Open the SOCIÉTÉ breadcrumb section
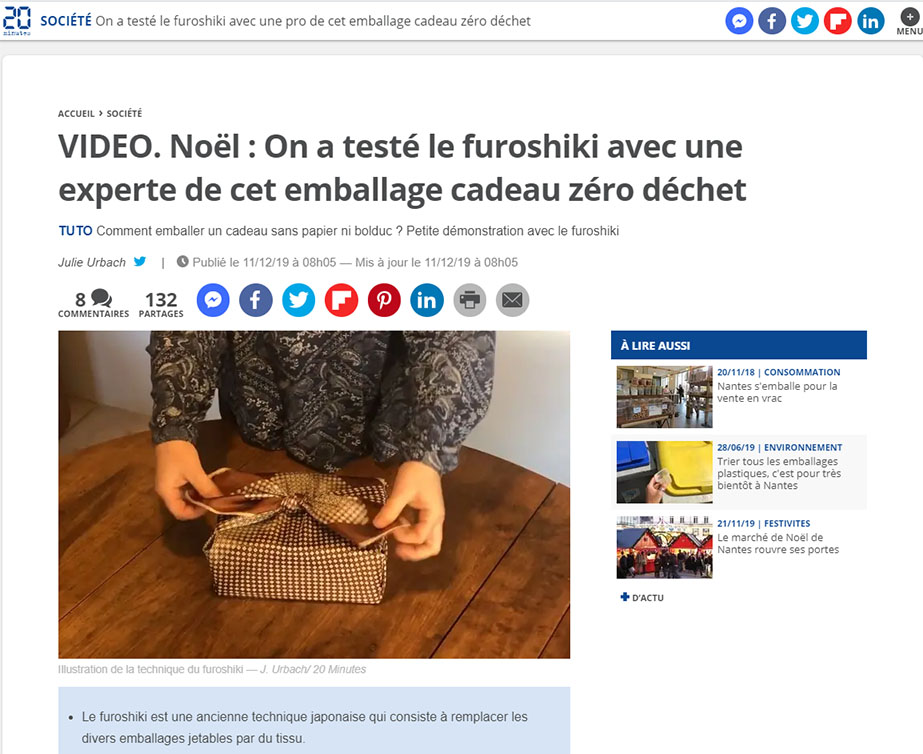Screen dimensions: 923x754 (124, 113)
